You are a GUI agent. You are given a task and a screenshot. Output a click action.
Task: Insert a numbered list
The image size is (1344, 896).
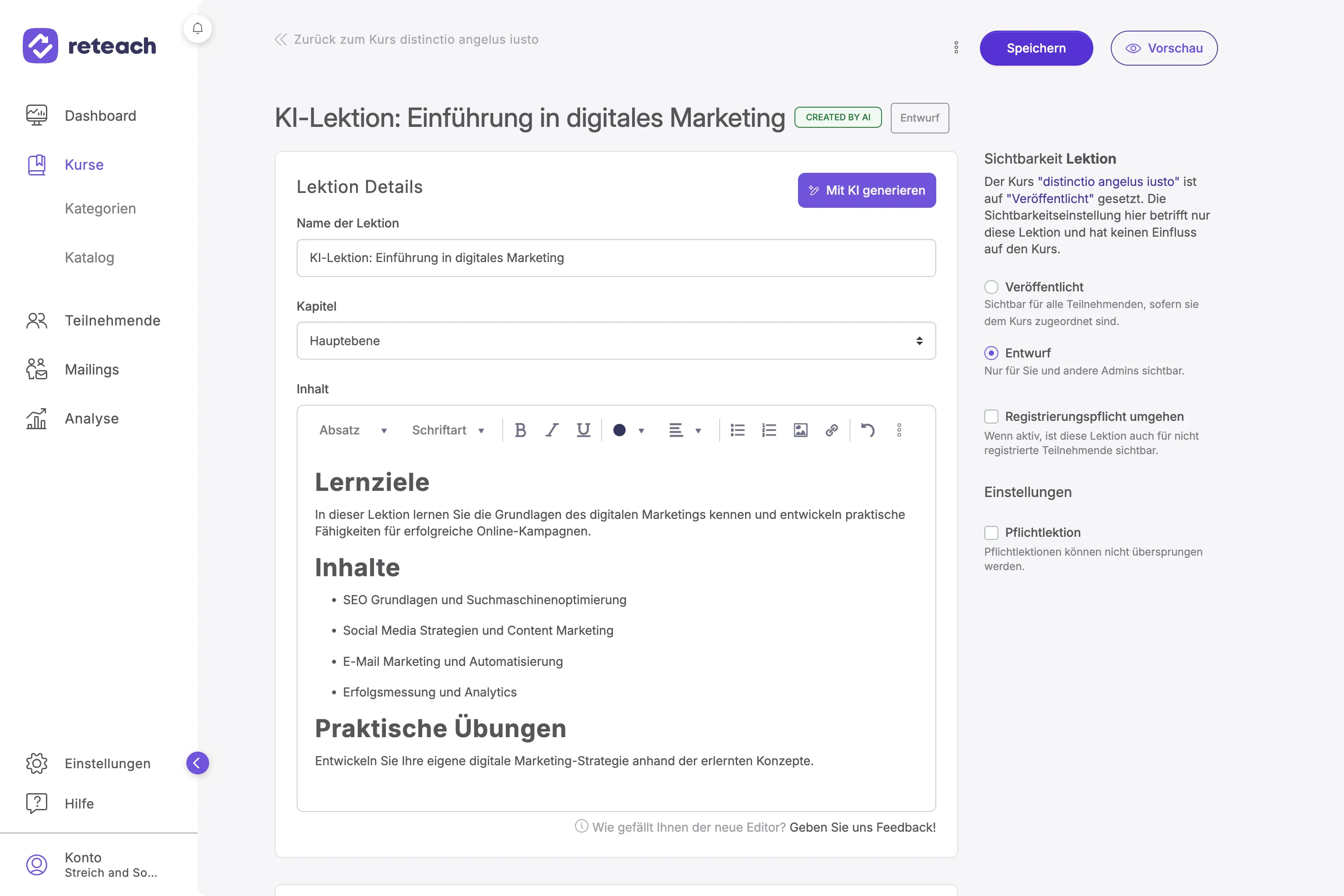[x=769, y=430]
